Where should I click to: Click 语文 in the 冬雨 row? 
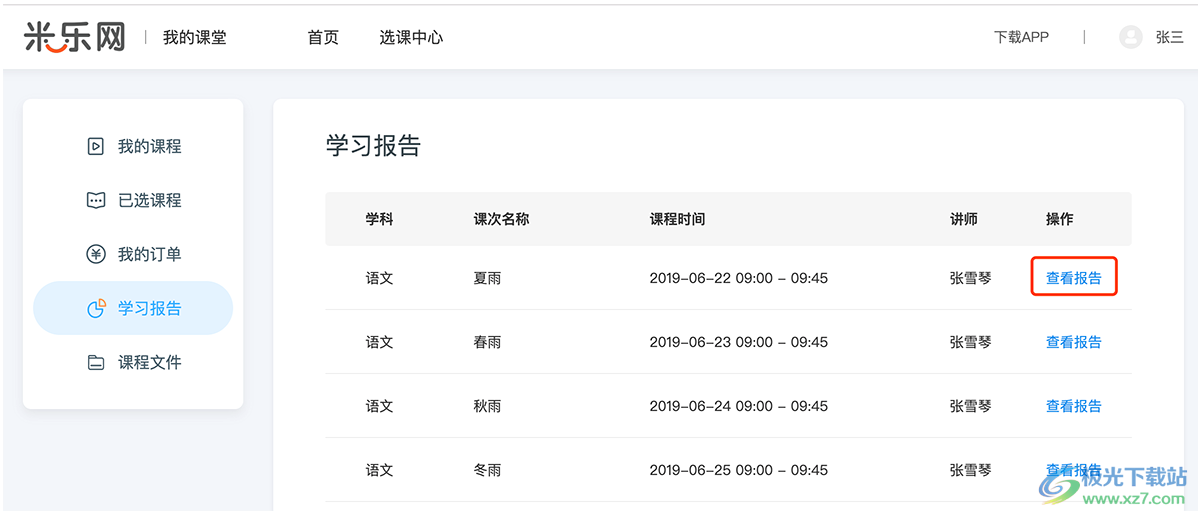point(379,470)
